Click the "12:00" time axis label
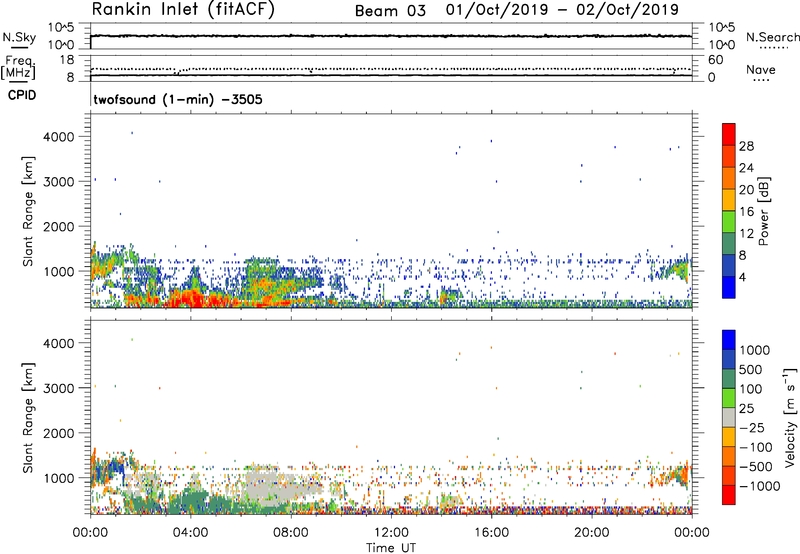The image size is (800, 554). [x=391, y=533]
